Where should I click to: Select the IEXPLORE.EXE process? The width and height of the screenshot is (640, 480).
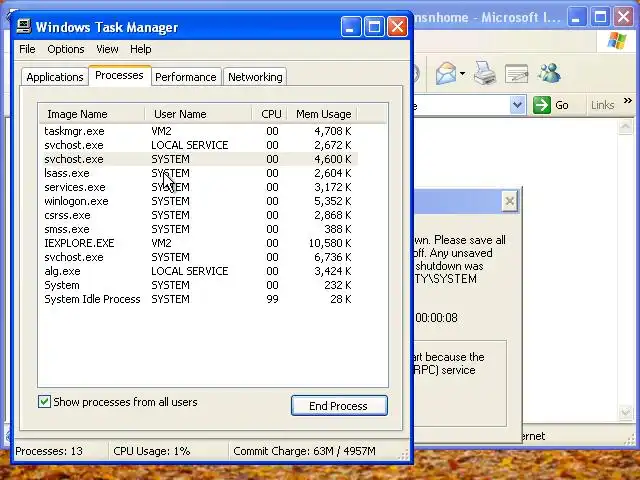click(198, 243)
